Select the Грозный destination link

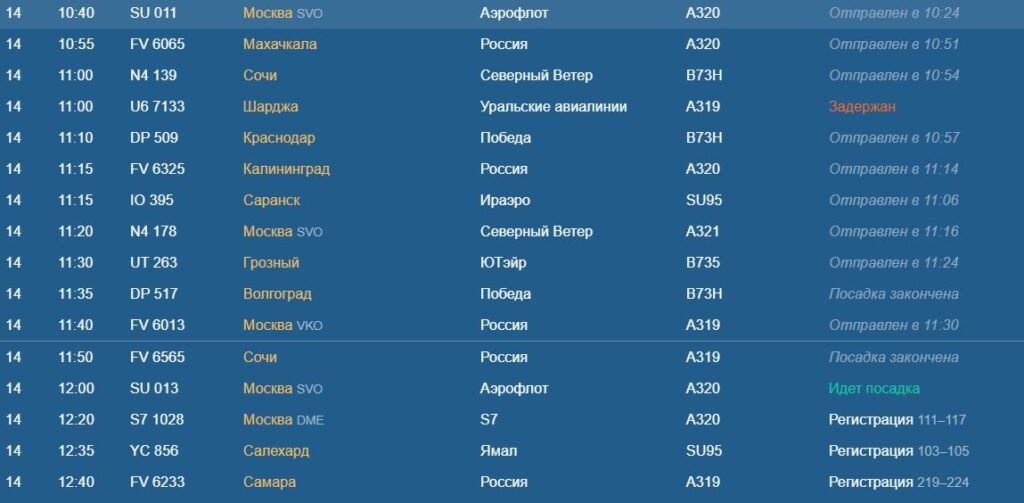(271, 263)
